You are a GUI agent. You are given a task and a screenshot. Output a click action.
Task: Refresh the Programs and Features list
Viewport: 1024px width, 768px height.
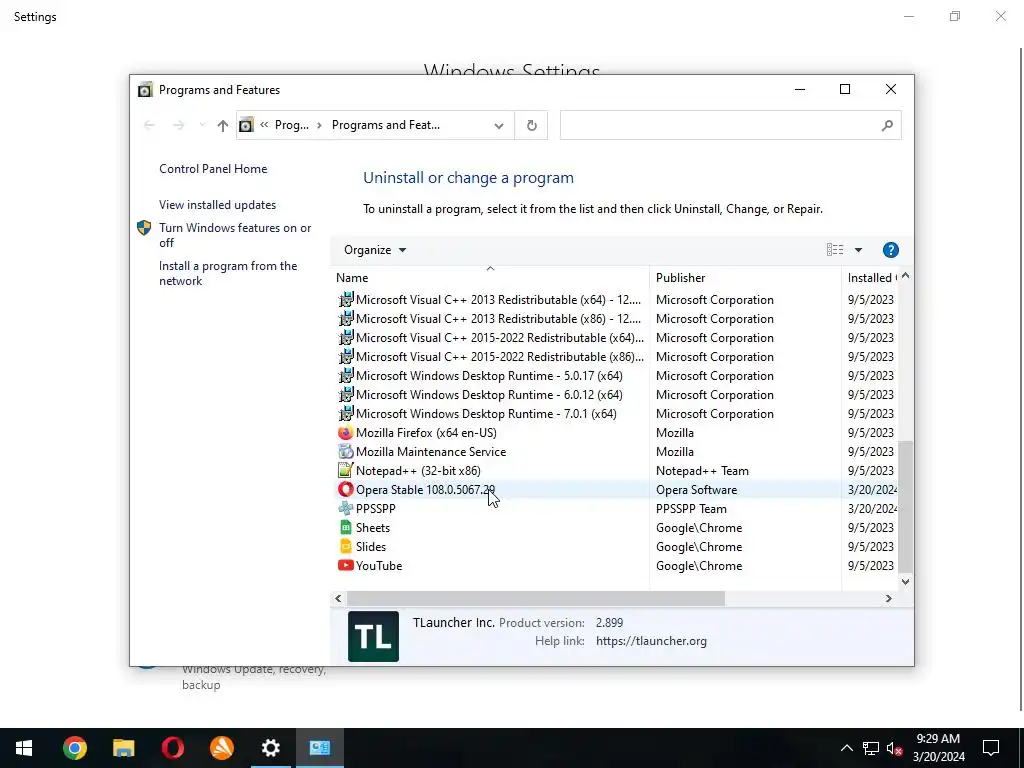click(x=532, y=125)
